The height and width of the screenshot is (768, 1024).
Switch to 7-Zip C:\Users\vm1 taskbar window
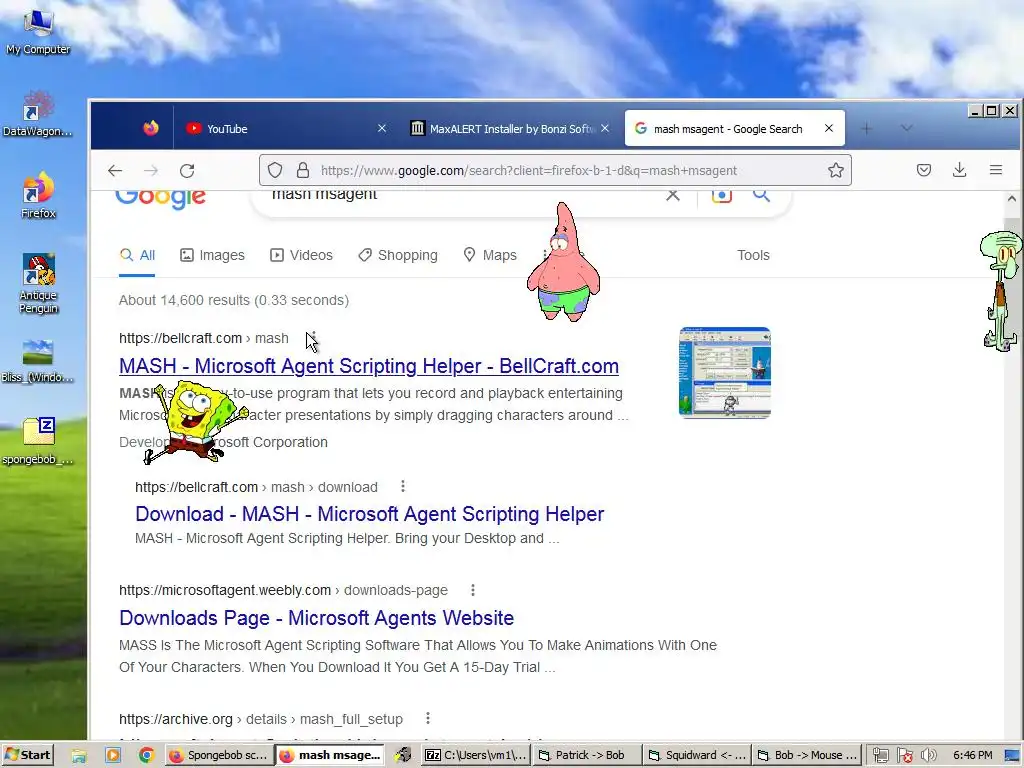[x=476, y=756]
